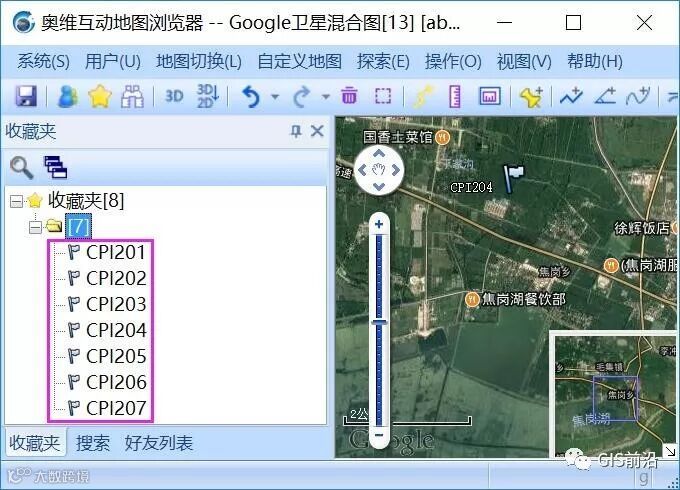Pan map right with compass arrow
This screenshot has width=680, height=490.
point(396,170)
